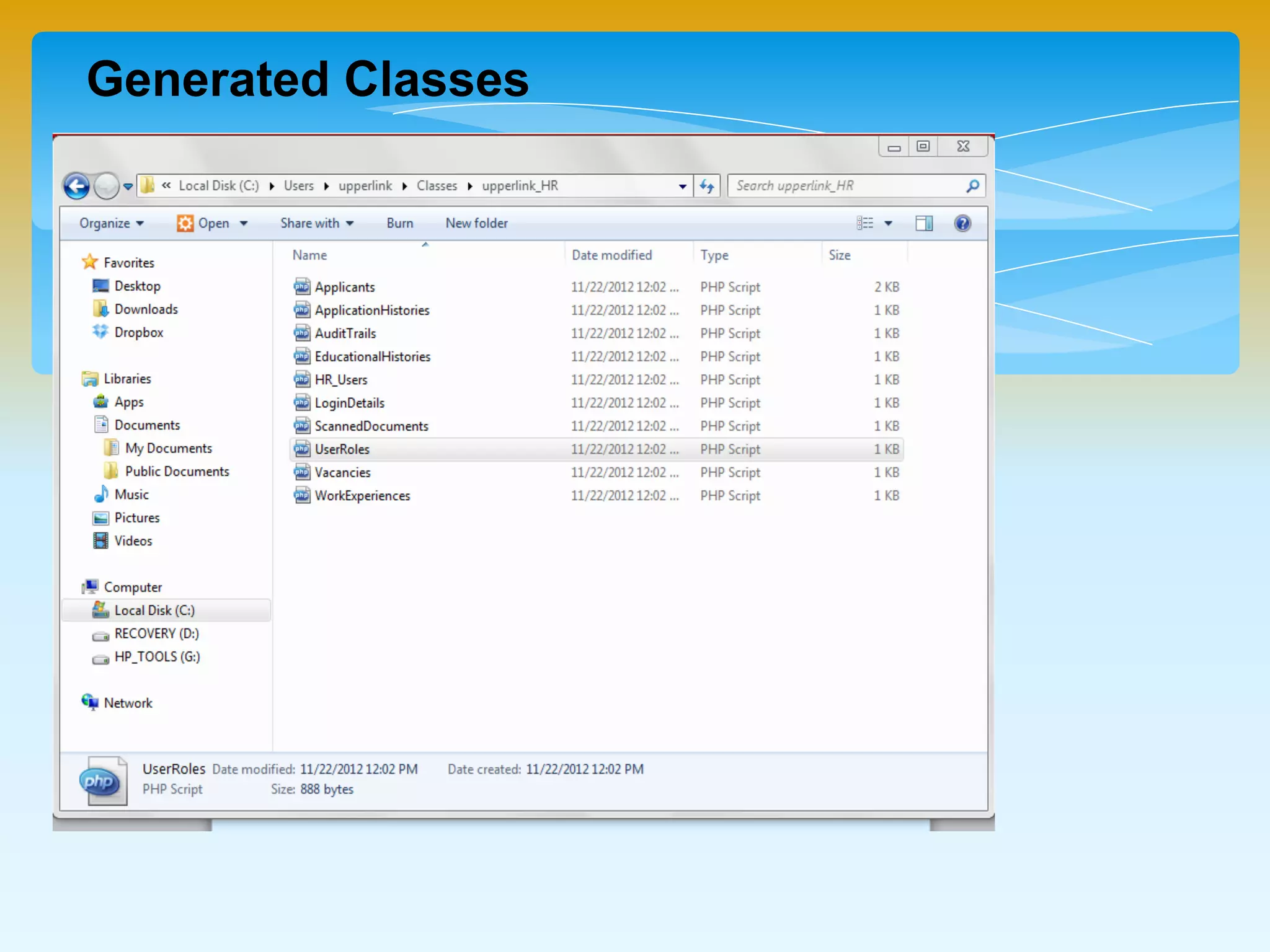Select the Apps library

[118, 402]
